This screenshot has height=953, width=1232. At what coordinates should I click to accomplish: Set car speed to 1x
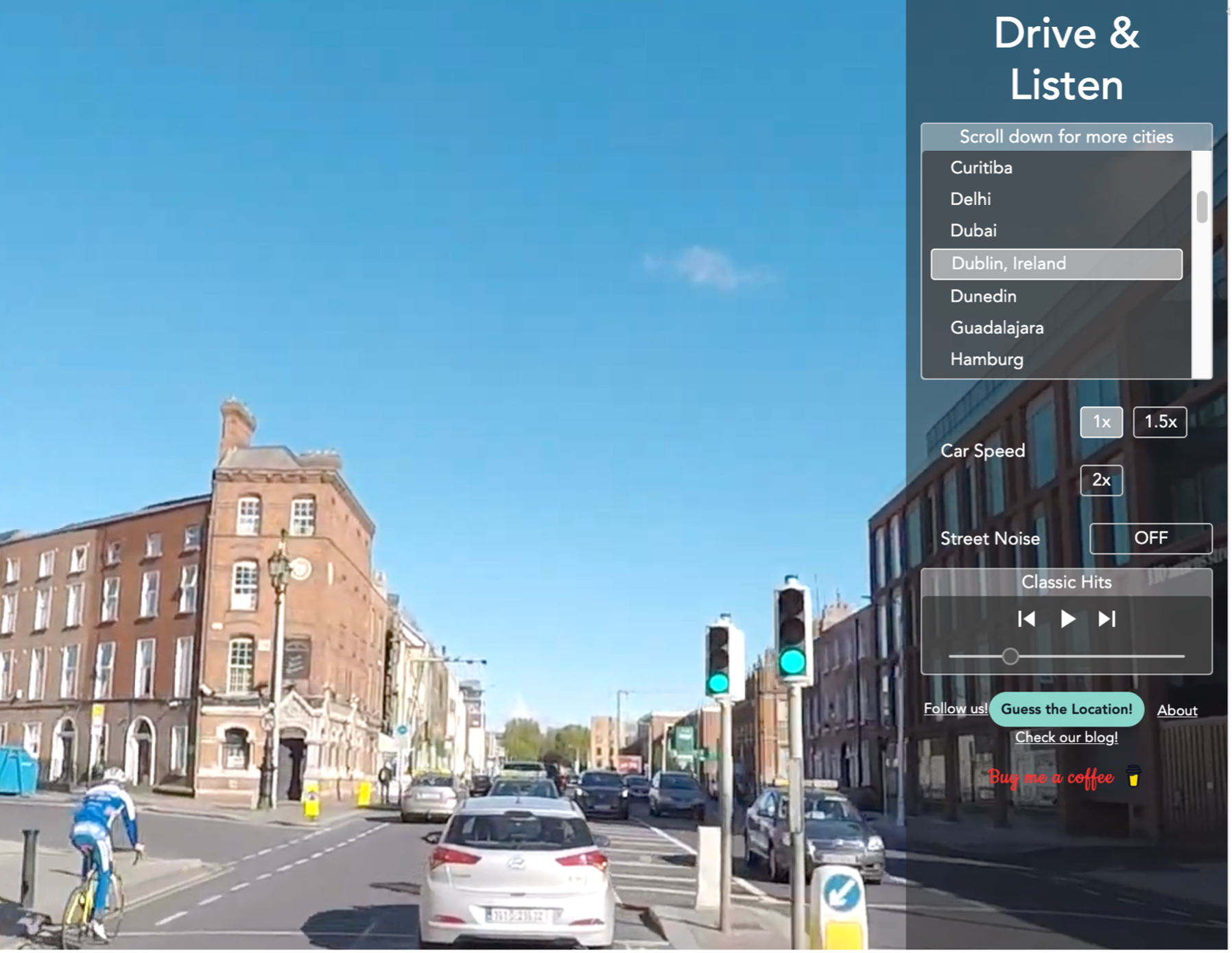pos(1101,422)
